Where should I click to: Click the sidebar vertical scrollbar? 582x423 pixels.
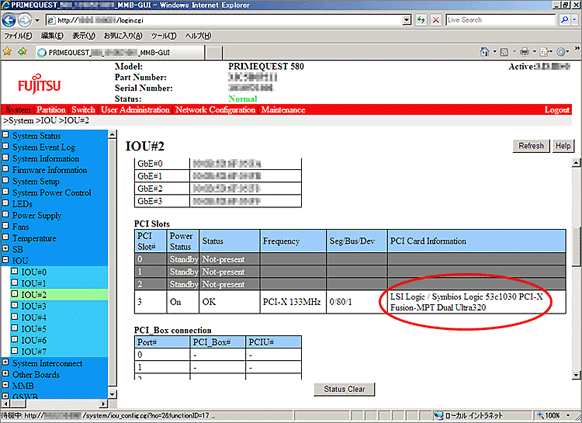112,264
